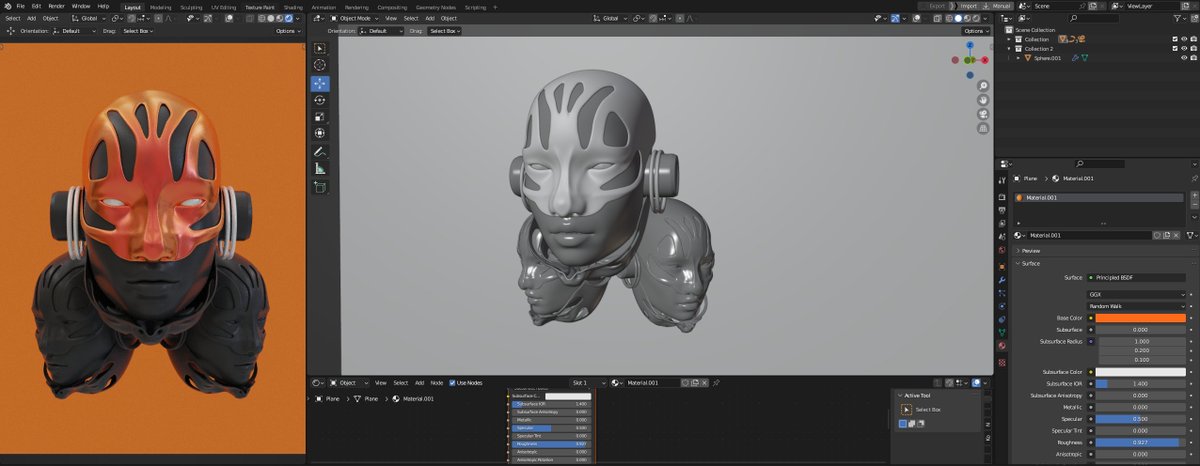Screen dimensions: 1200x466
Task: Open the Modifiers wrench properties tab
Action: [1002, 280]
